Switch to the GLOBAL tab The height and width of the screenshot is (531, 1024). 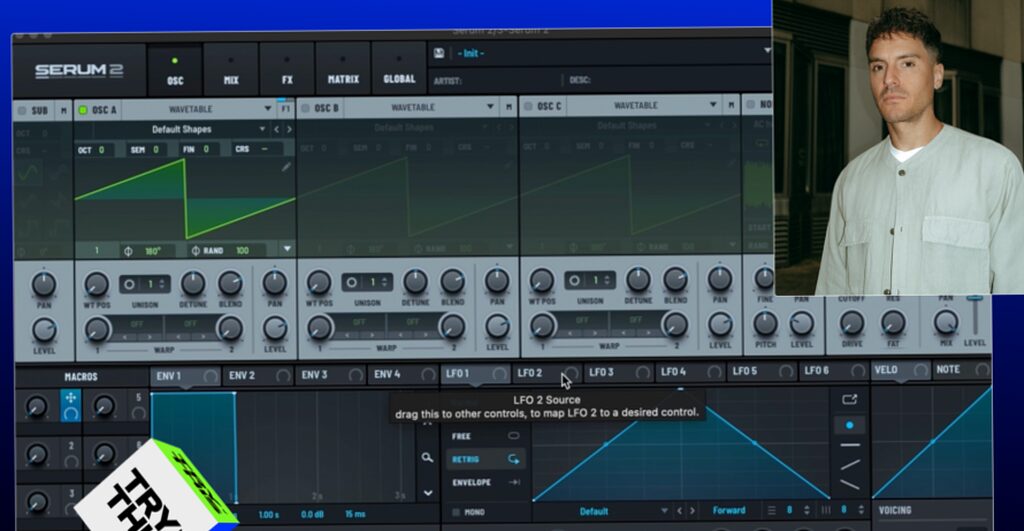[x=399, y=68]
